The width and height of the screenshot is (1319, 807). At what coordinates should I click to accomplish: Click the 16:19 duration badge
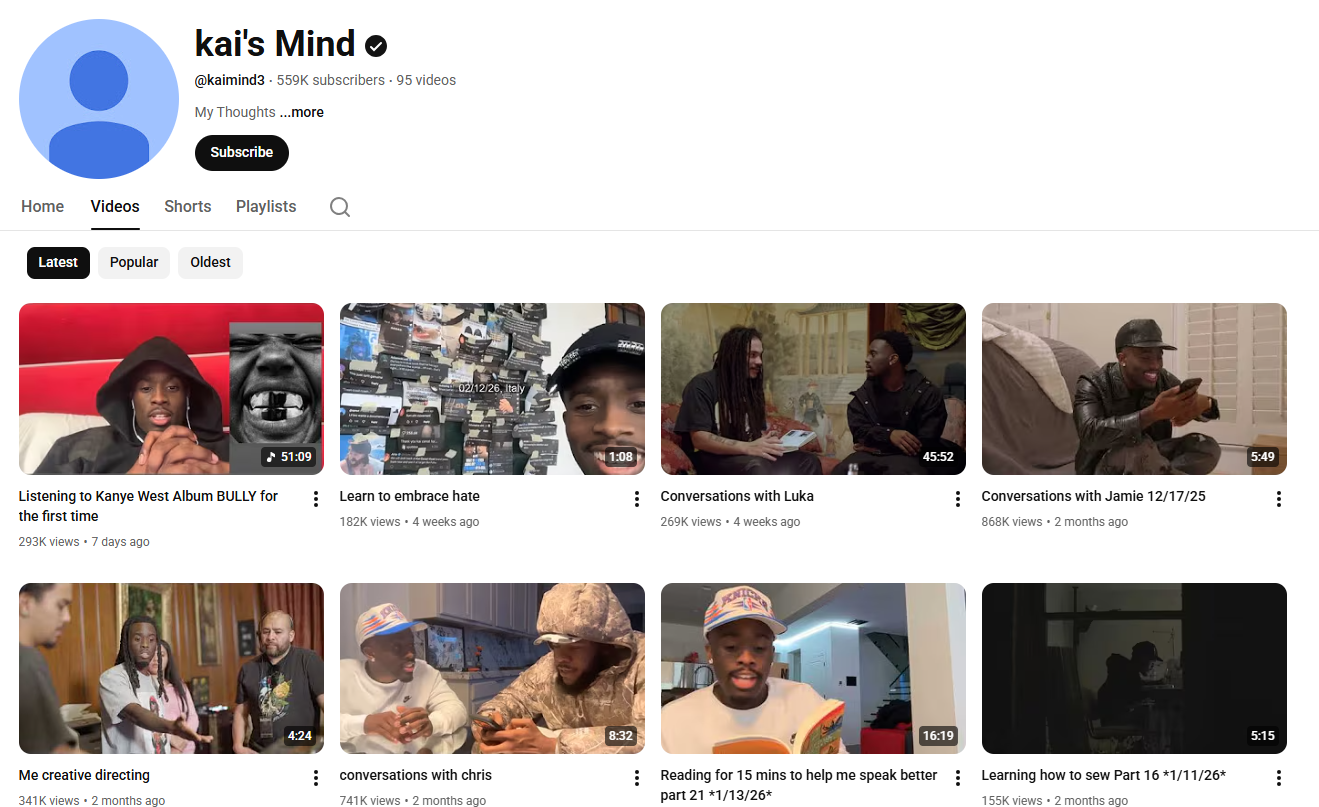click(x=938, y=736)
